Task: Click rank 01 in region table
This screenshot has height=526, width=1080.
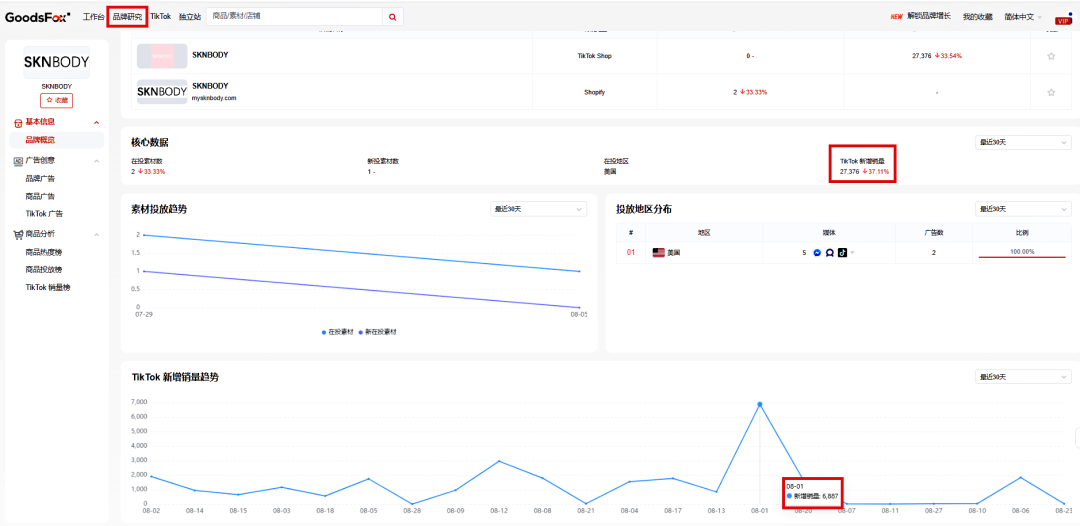Action: (630, 253)
